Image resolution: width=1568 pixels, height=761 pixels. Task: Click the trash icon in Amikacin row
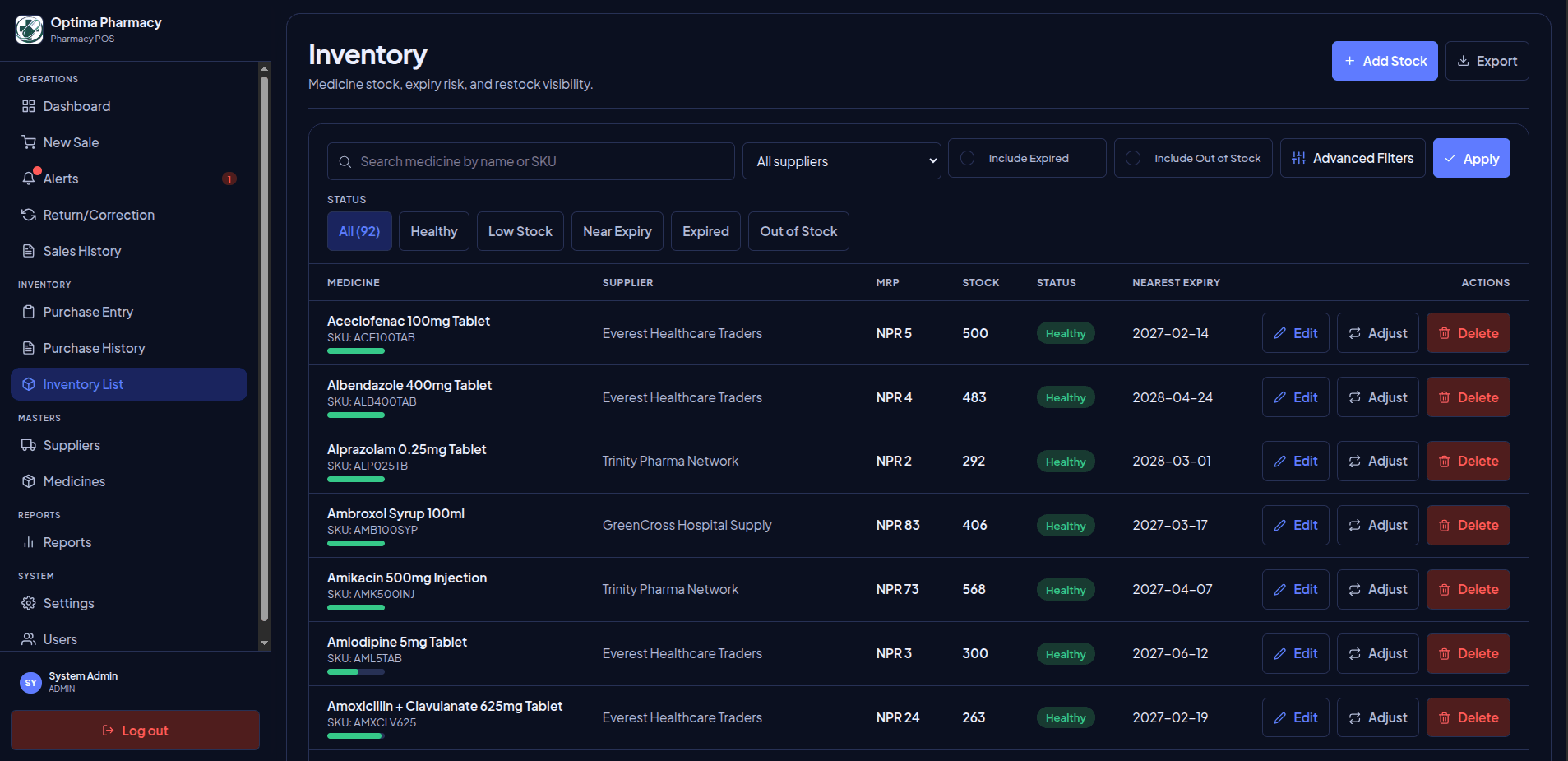(1445, 590)
